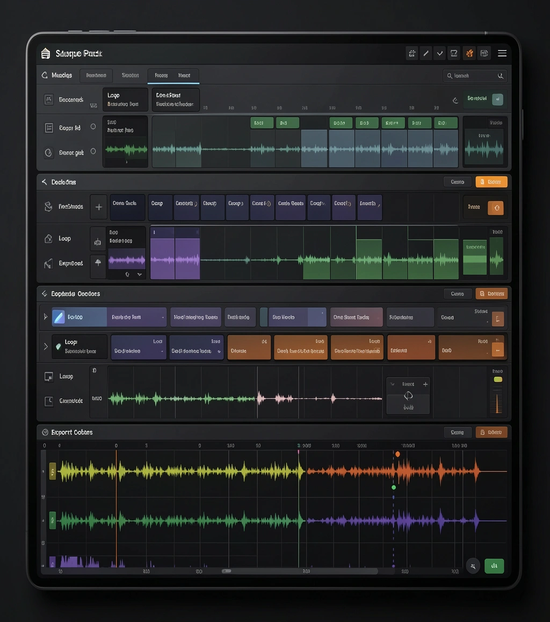The image size is (550, 622).
Task: Click the crop-frame icon in the top toolbar
Action: pos(412,53)
